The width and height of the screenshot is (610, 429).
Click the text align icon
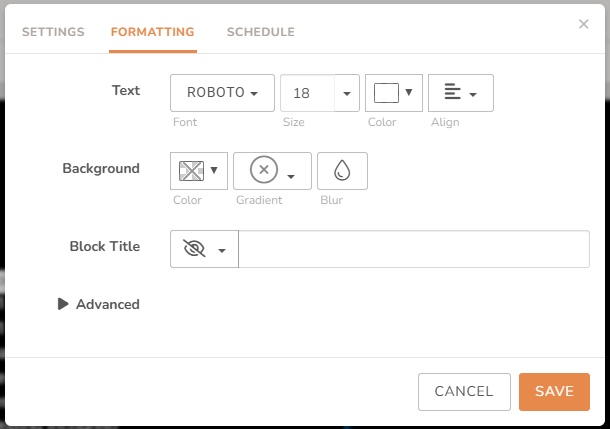coord(452,93)
